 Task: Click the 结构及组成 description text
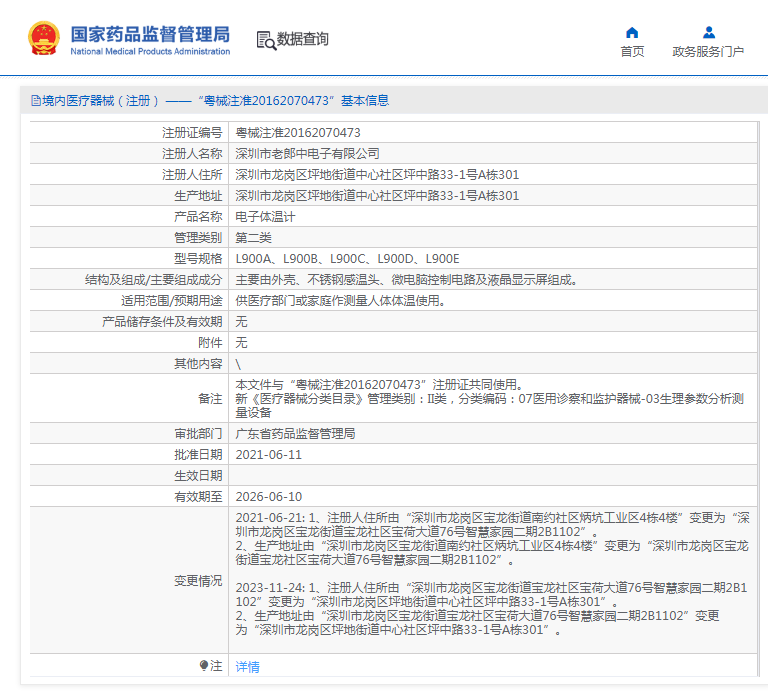coord(406,280)
